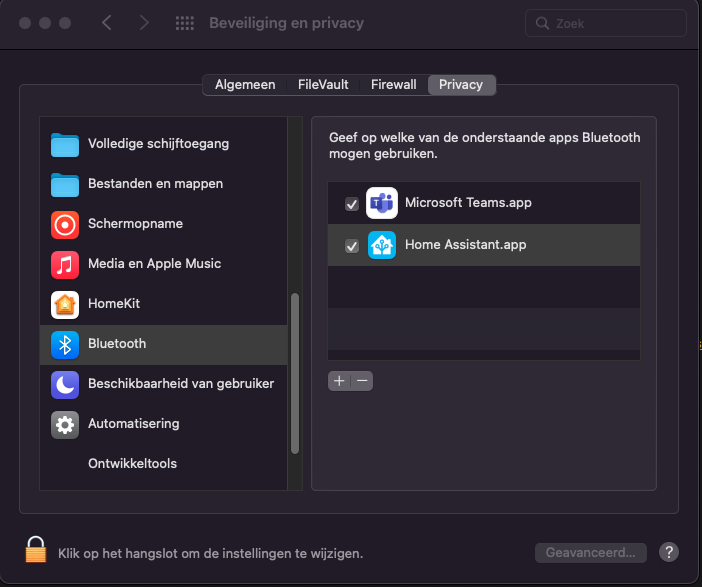Viewport: 702px width, 587px height.
Task: Click the zoom window button
Action: (x=65, y=23)
